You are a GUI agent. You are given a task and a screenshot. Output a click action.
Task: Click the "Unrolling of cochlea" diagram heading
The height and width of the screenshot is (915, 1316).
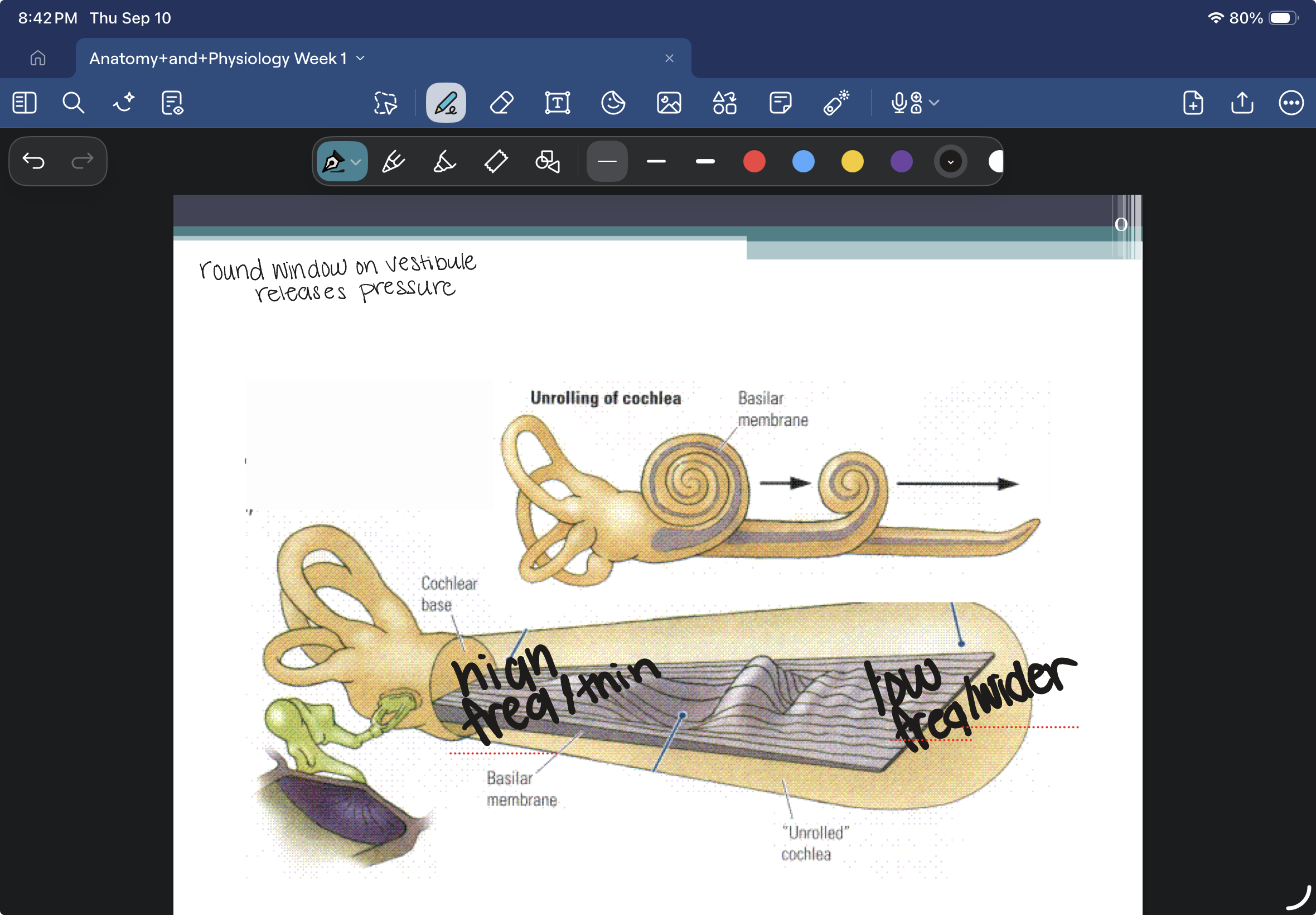606,398
